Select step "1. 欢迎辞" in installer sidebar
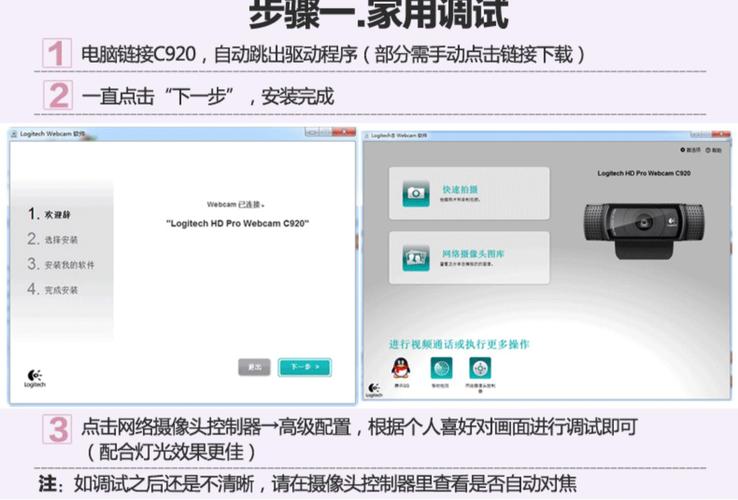The height and width of the screenshot is (500, 738). 49,214
